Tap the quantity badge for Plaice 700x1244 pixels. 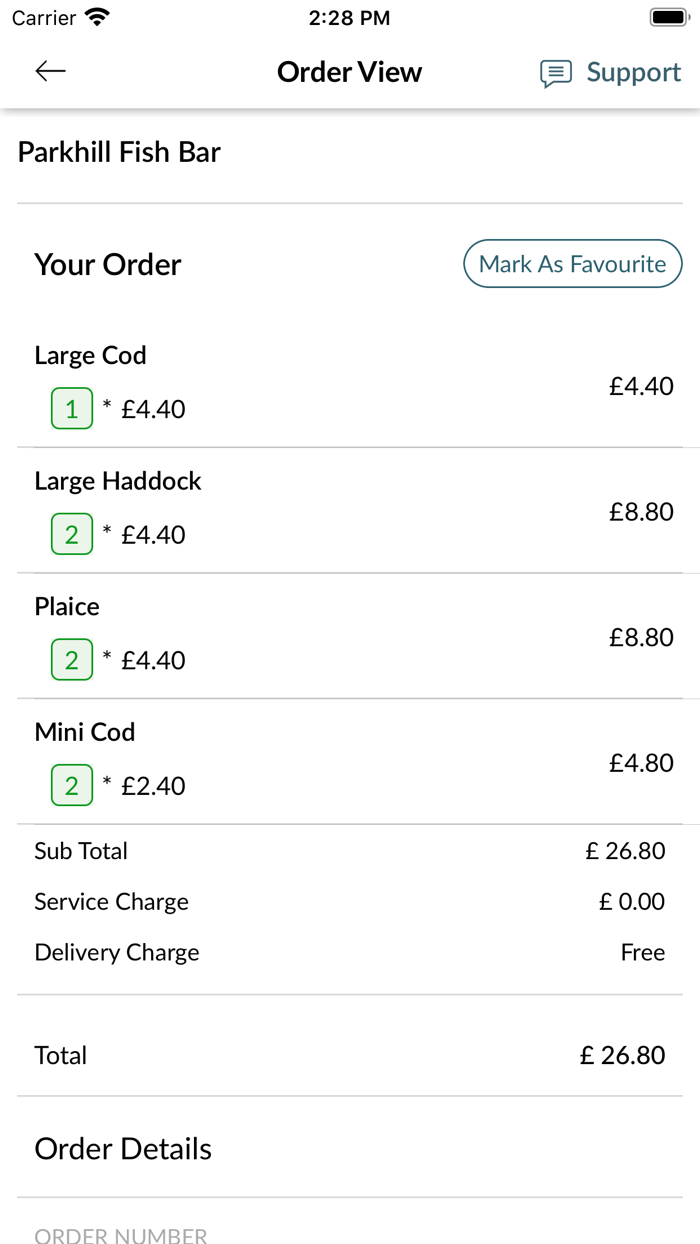[x=71, y=659]
